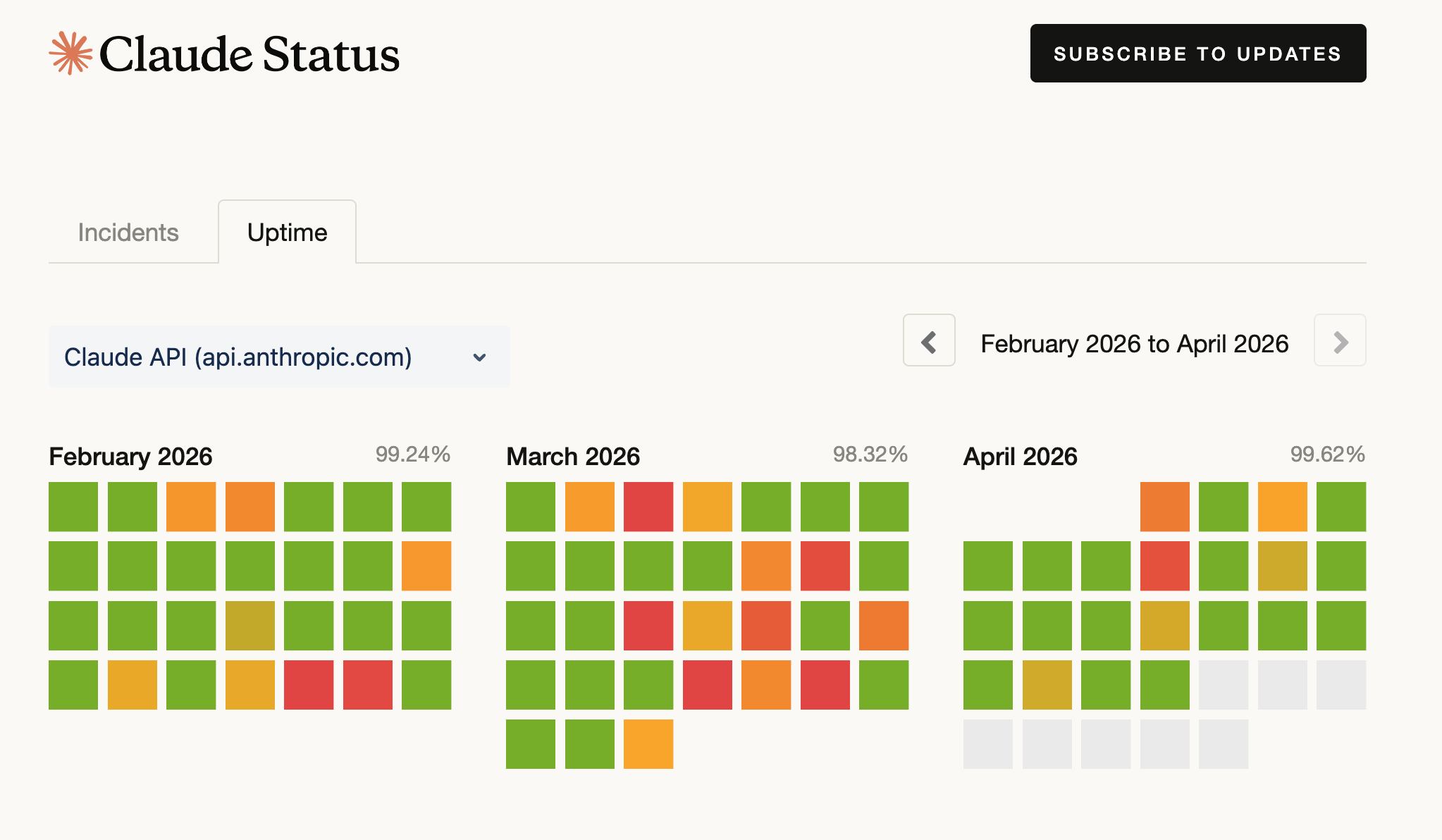Click the March 2026 month heading

coord(573,457)
